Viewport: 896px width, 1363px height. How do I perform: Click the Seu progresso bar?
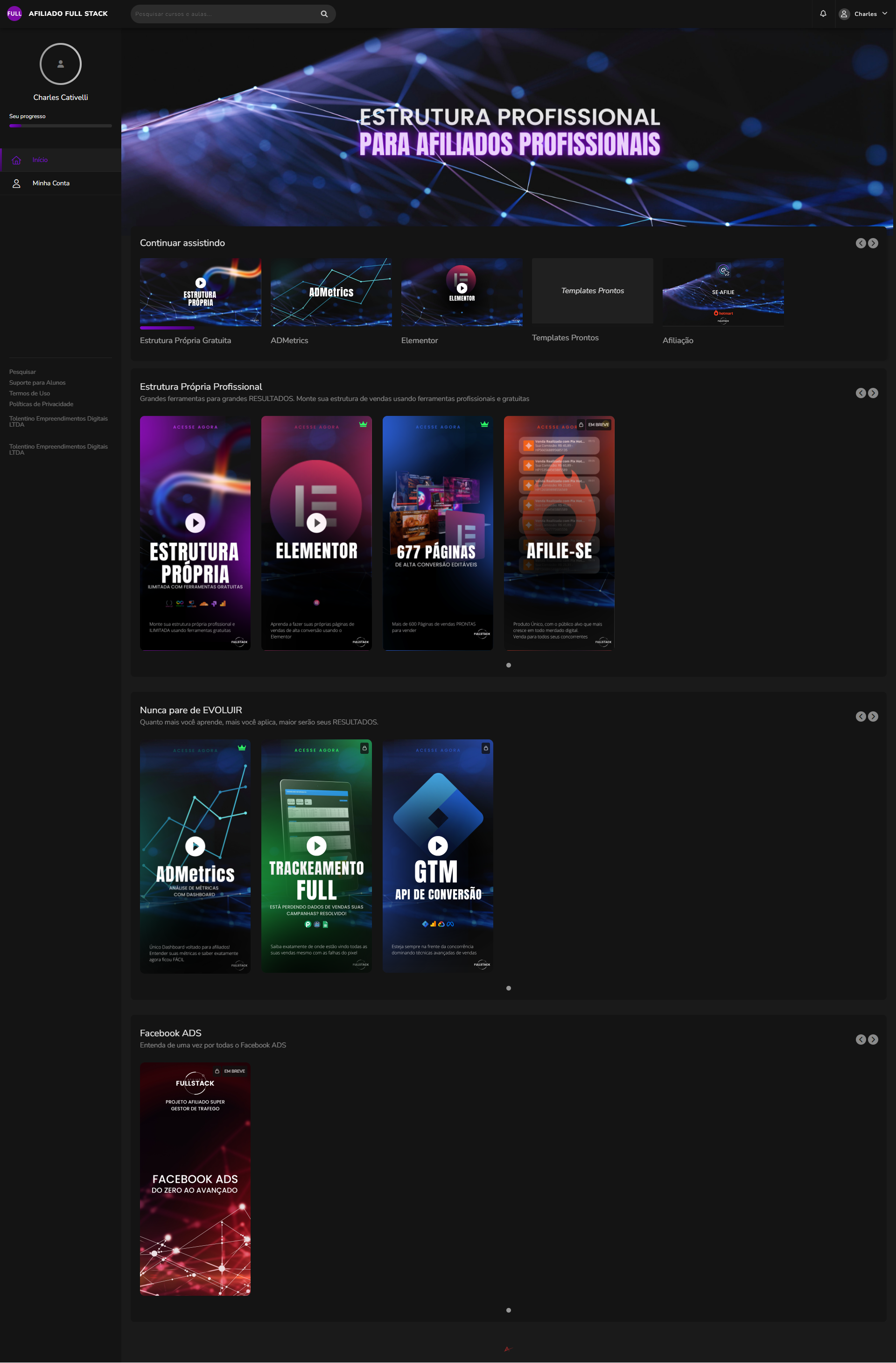[61, 126]
